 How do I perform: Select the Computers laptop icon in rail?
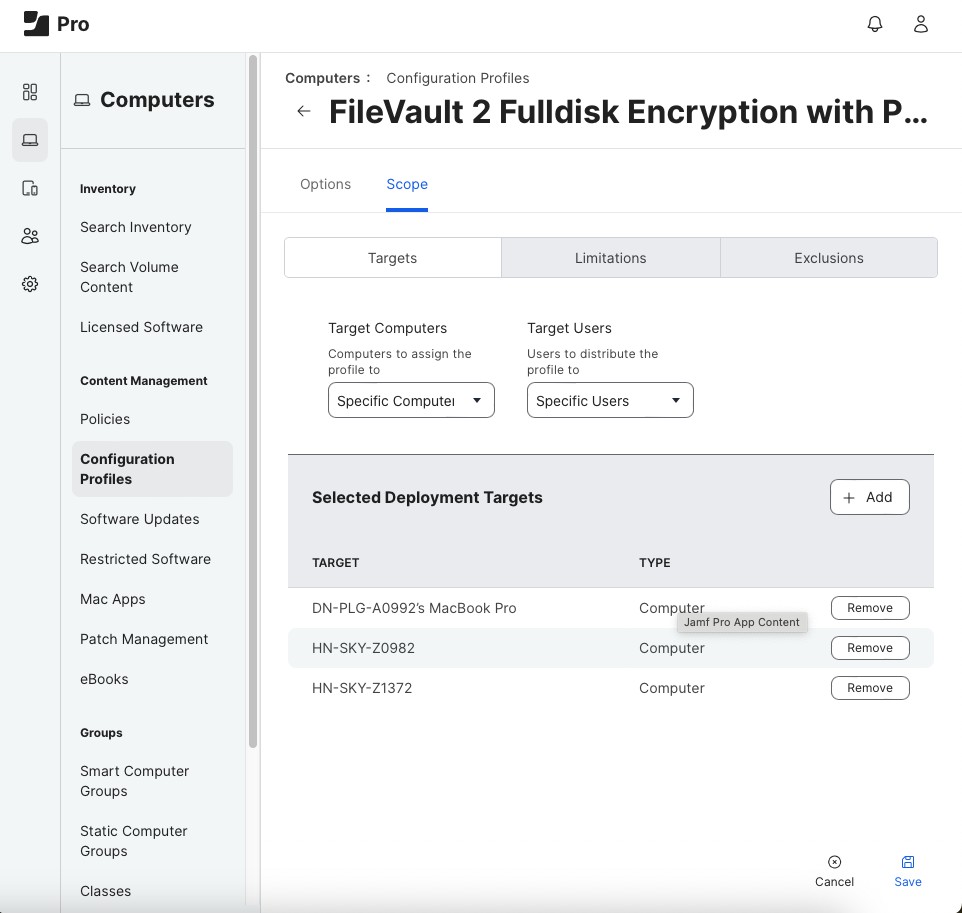[x=30, y=140]
